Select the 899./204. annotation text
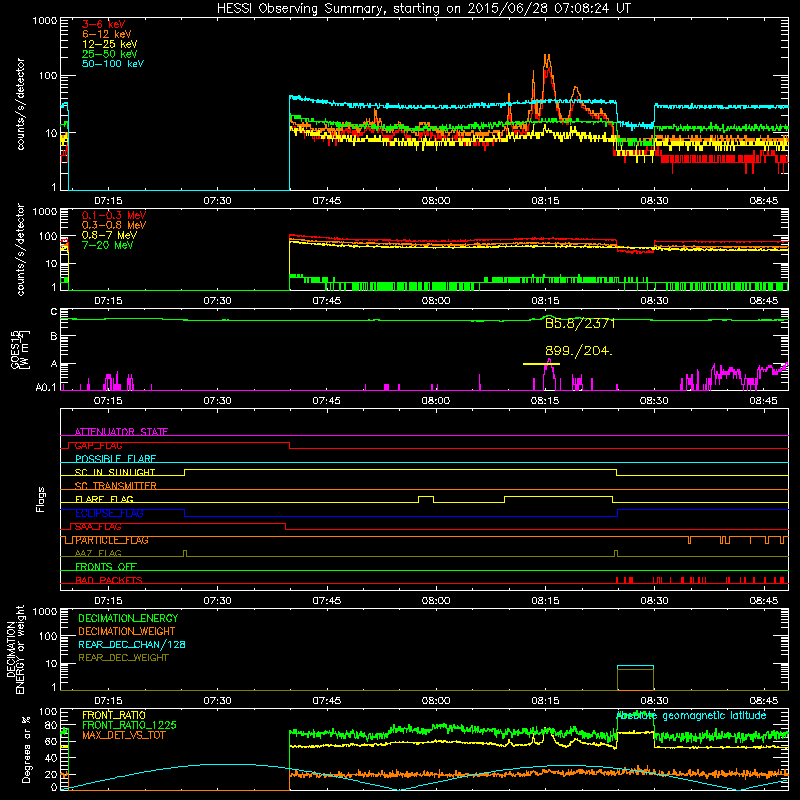 pyautogui.click(x=579, y=351)
